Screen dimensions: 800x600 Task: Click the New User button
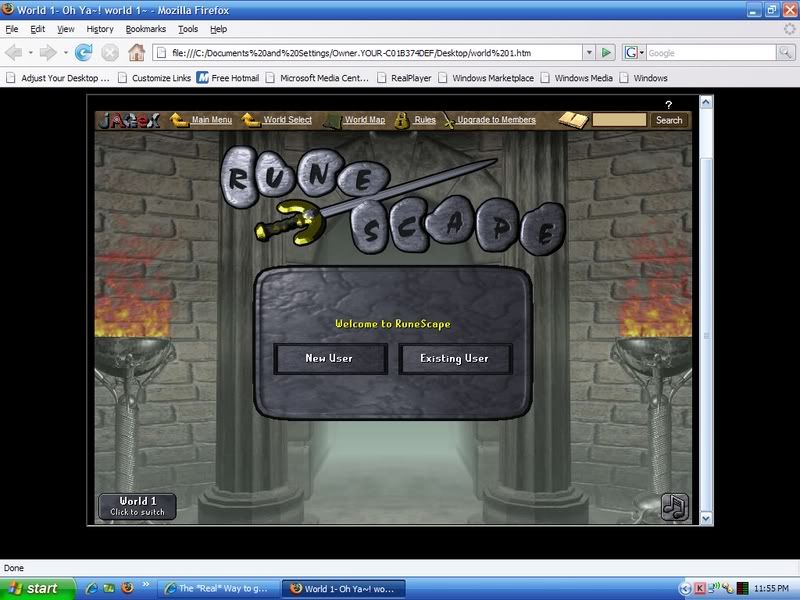(329, 358)
